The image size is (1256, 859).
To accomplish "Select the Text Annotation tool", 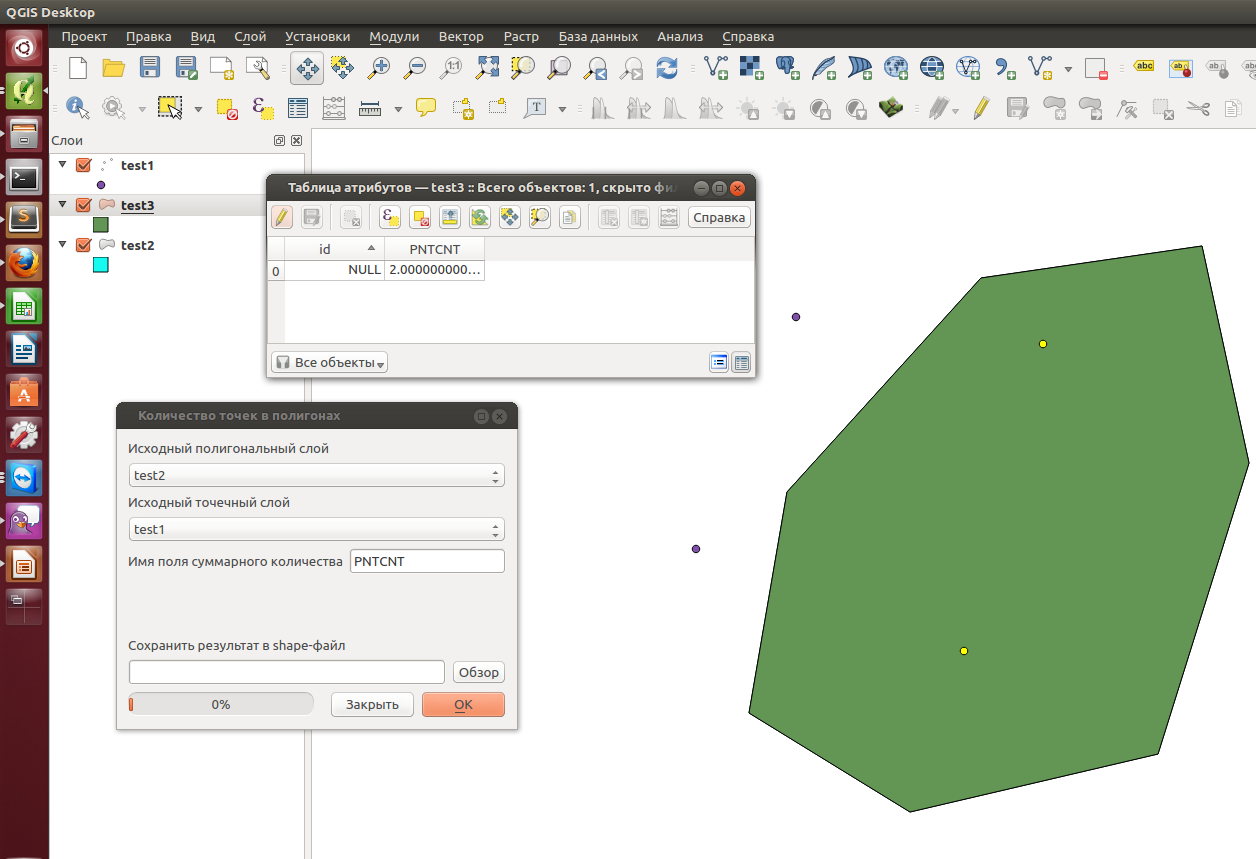I will tap(537, 107).
